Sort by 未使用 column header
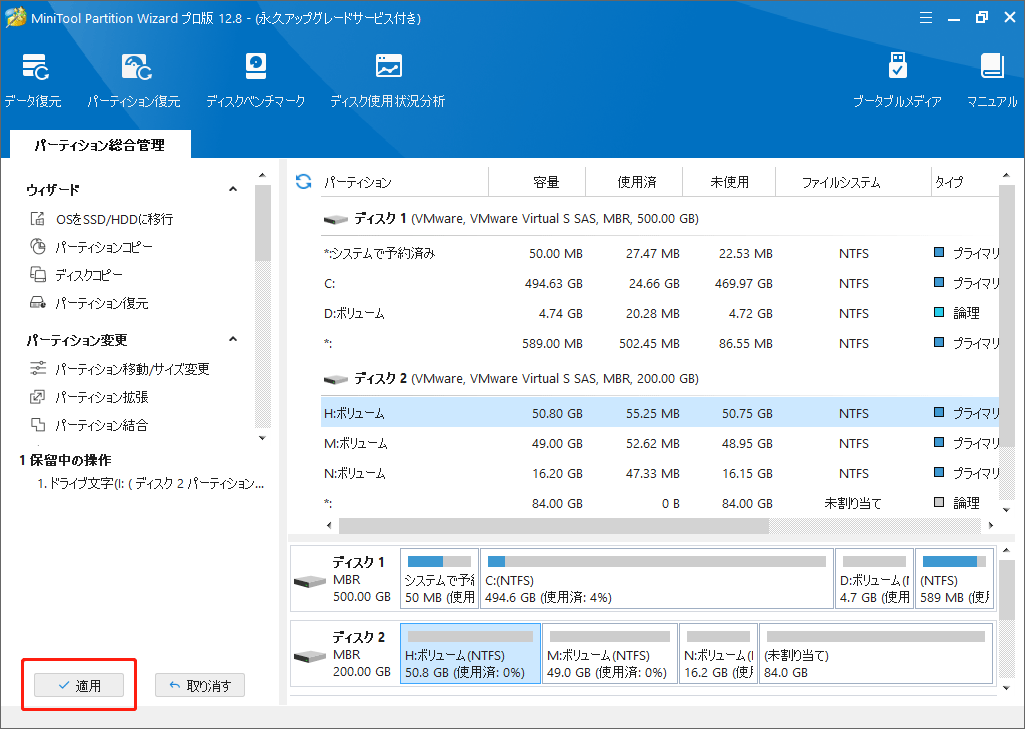Screen dimensions: 1025x729 click(729, 182)
